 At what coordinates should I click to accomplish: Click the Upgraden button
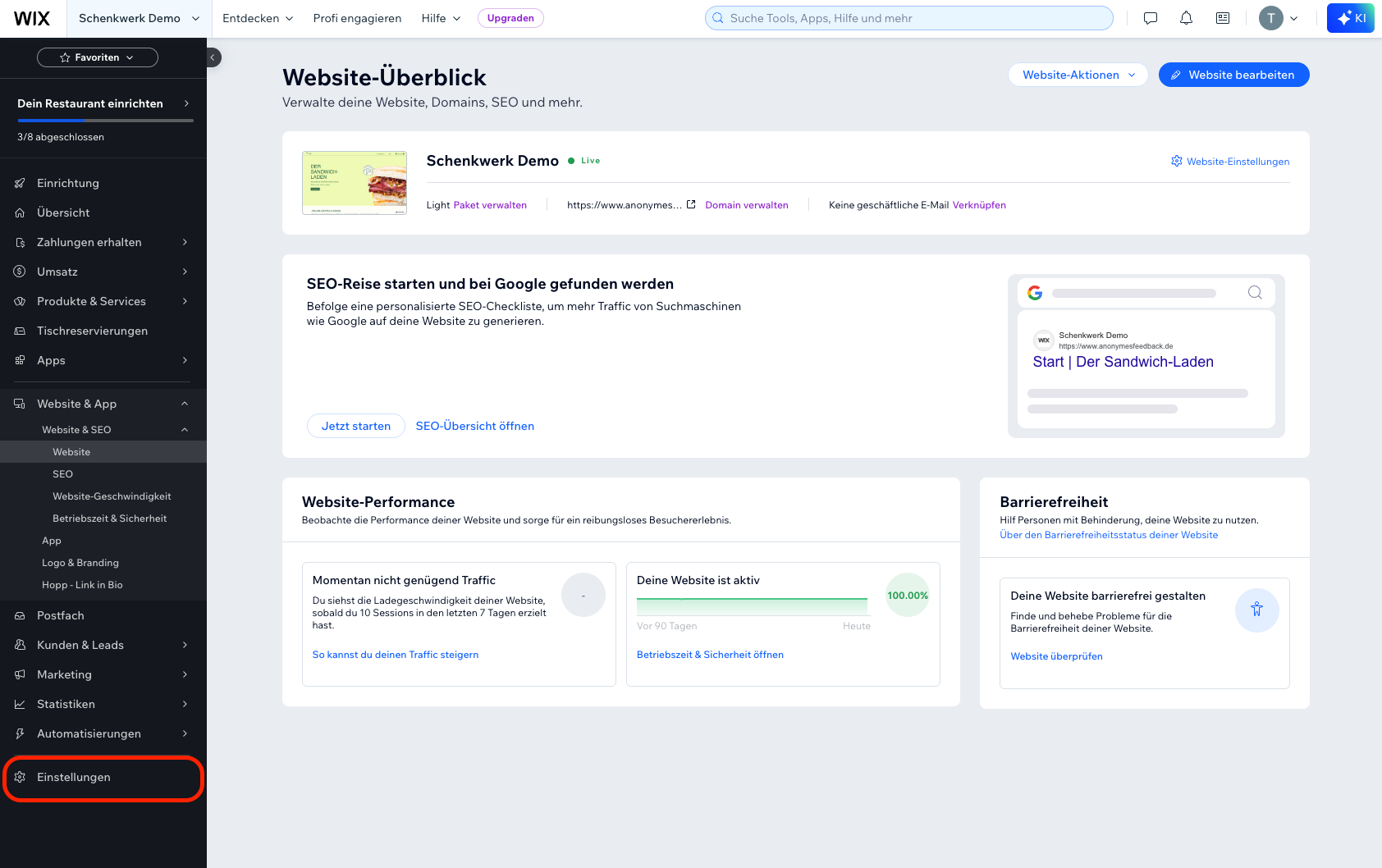510,18
